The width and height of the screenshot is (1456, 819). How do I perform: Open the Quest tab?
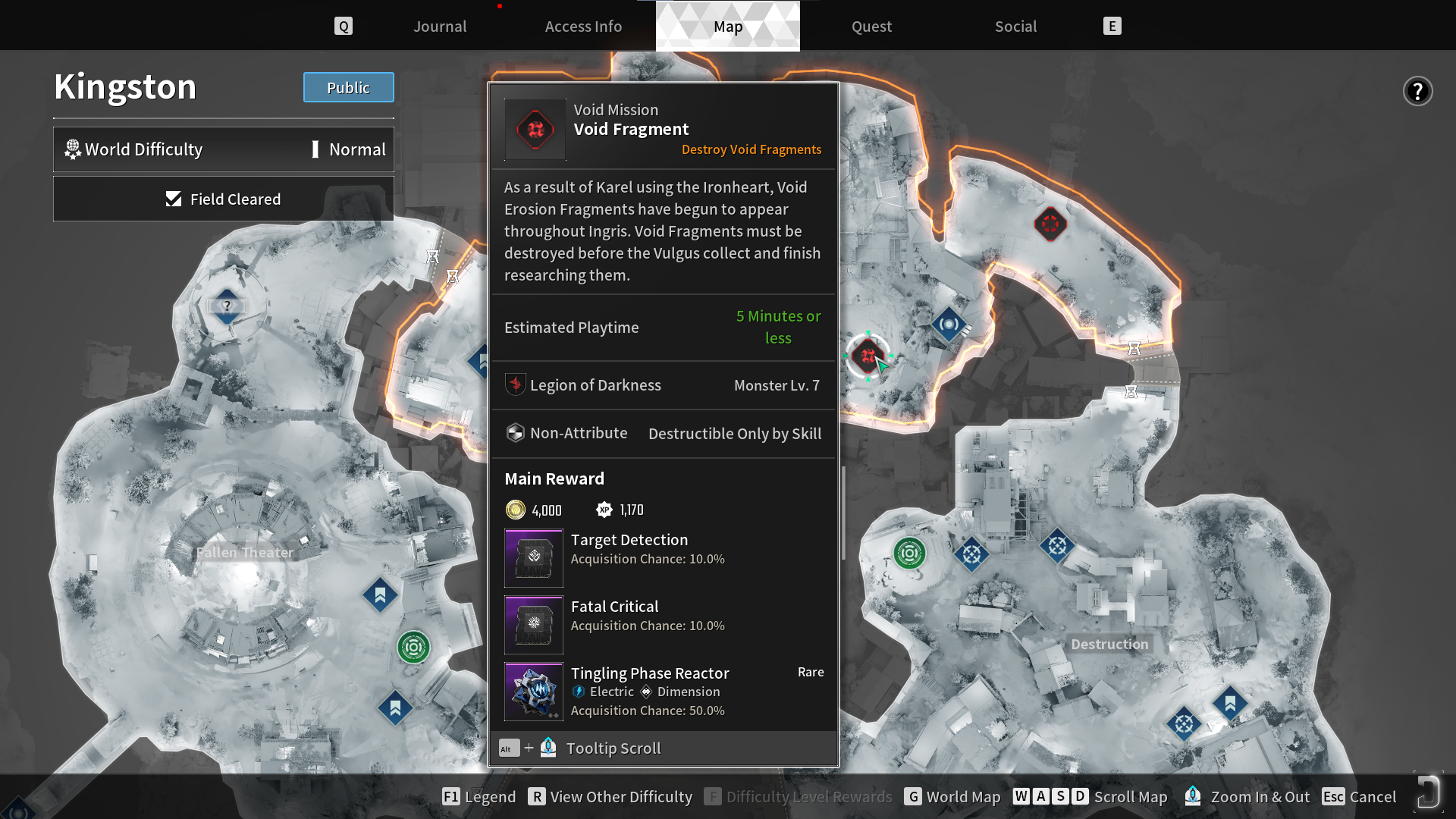[x=871, y=27]
